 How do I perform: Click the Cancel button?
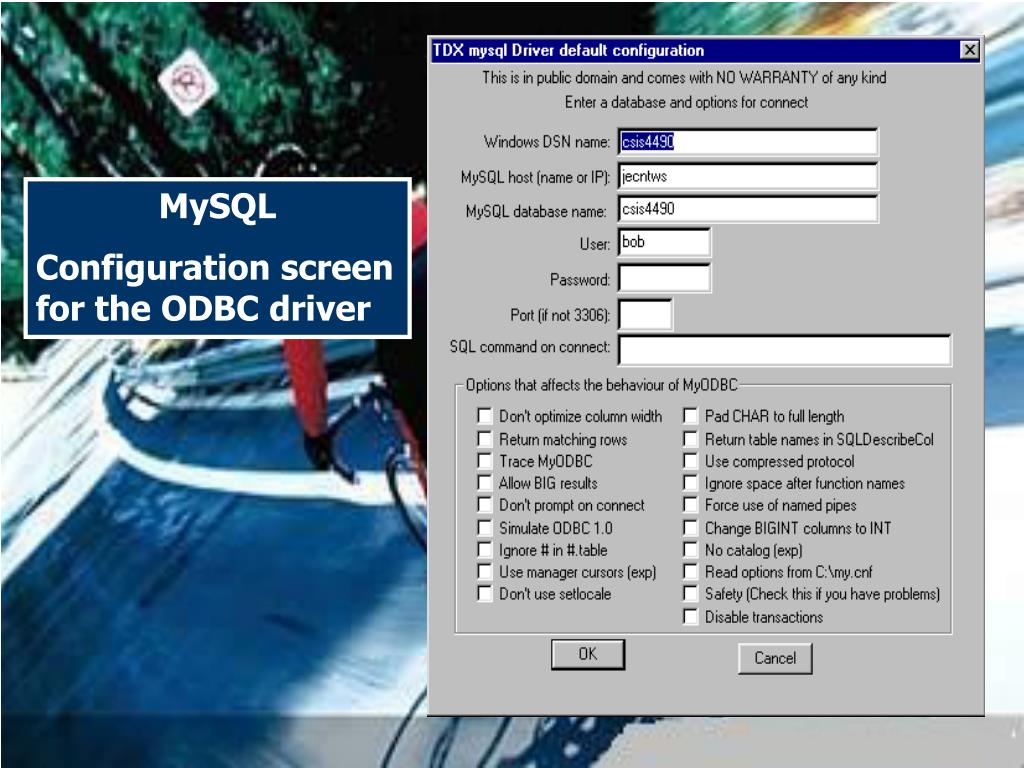point(775,658)
